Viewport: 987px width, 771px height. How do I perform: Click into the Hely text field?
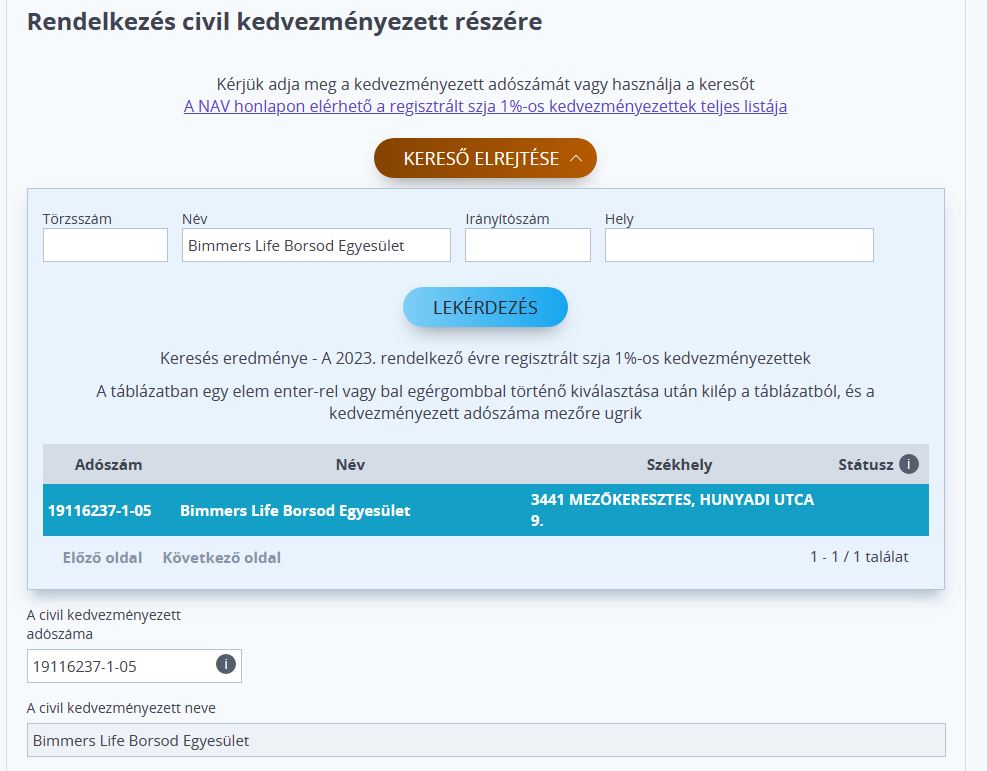pyautogui.click(x=739, y=245)
